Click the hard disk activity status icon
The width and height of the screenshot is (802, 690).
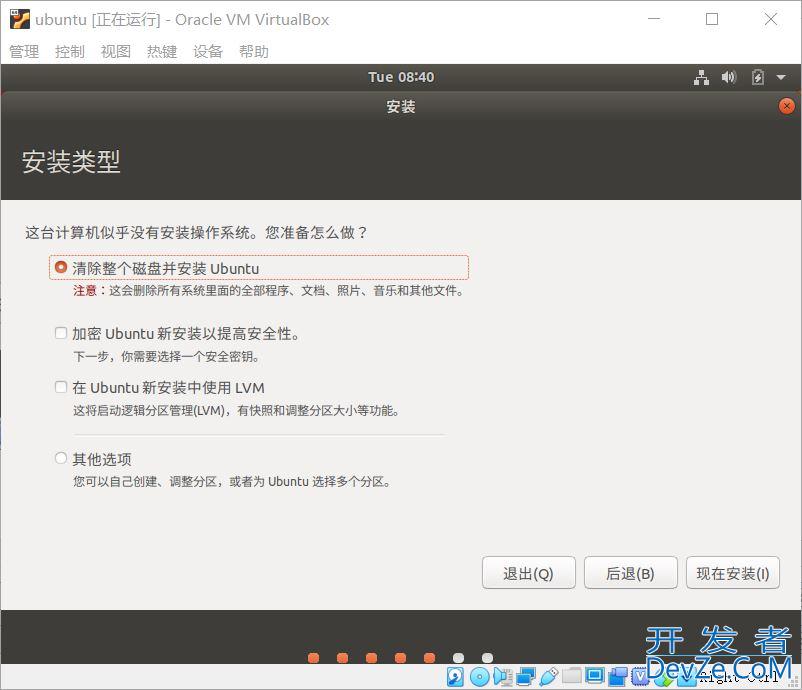[x=455, y=677]
